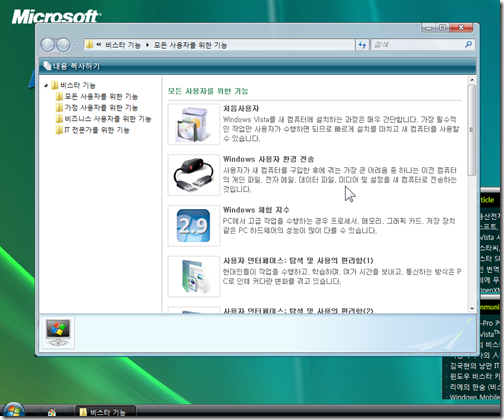Click the quick launch icon on taskbar
The image size is (504, 420).
[52, 412]
